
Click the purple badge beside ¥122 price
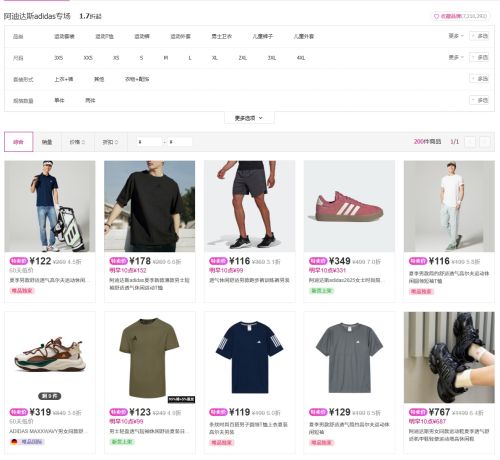(18, 261)
